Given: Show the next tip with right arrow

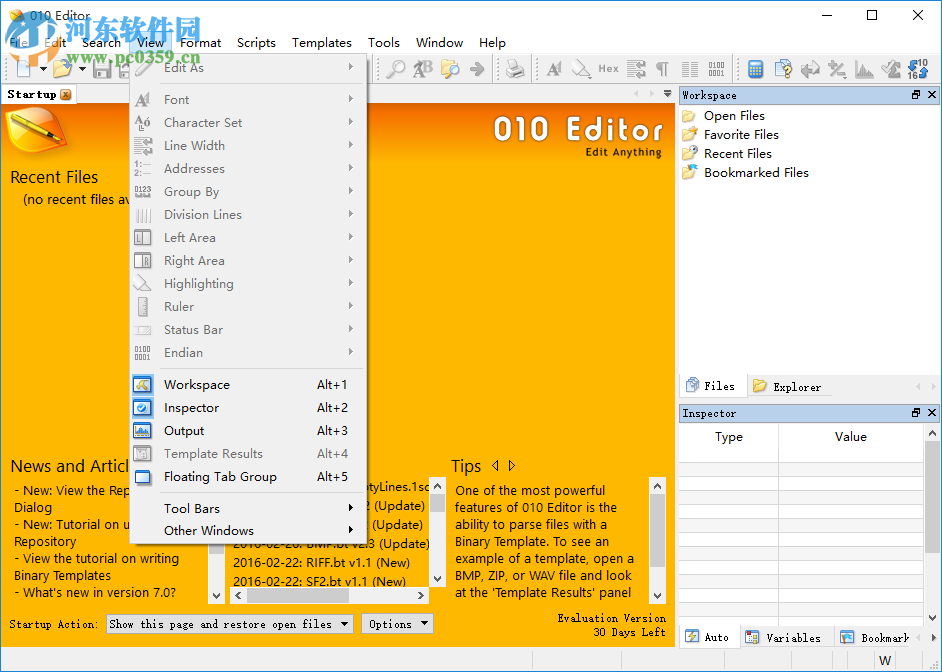Looking at the screenshot, I should (512, 466).
